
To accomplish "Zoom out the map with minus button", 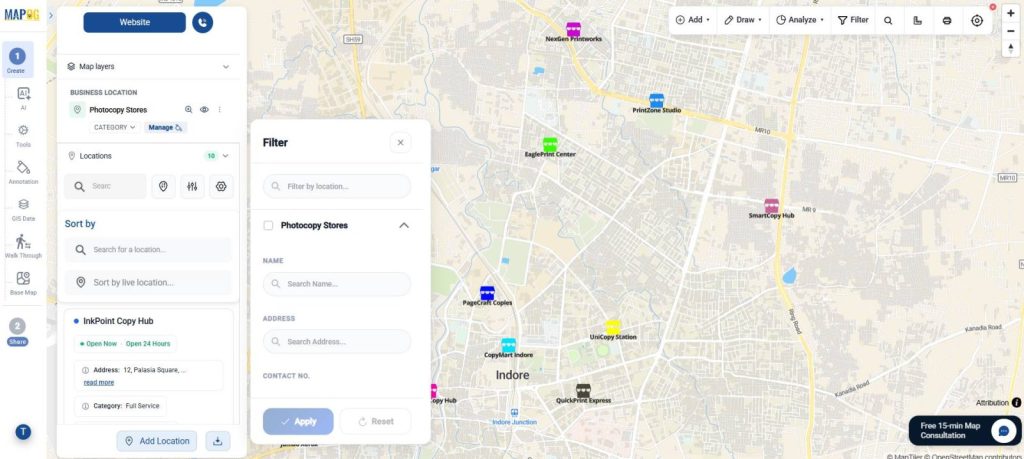I will click(1011, 31).
